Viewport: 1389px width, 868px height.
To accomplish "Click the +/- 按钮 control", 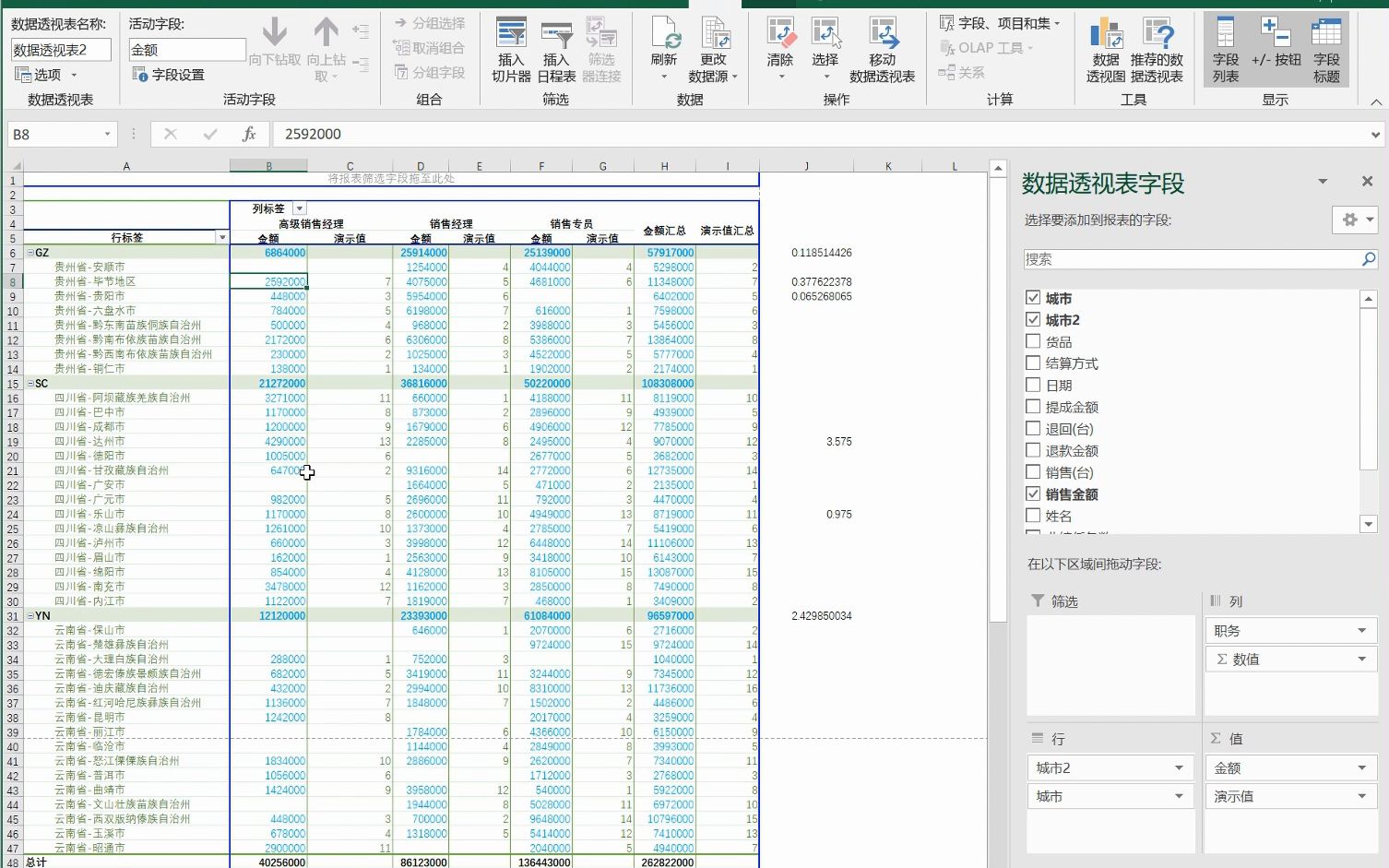I will (x=1278, y=48).
